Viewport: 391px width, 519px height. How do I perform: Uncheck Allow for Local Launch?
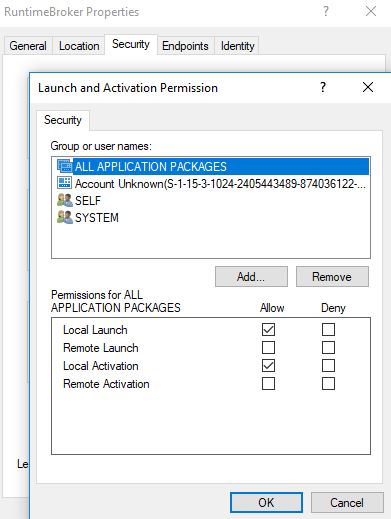268,330
